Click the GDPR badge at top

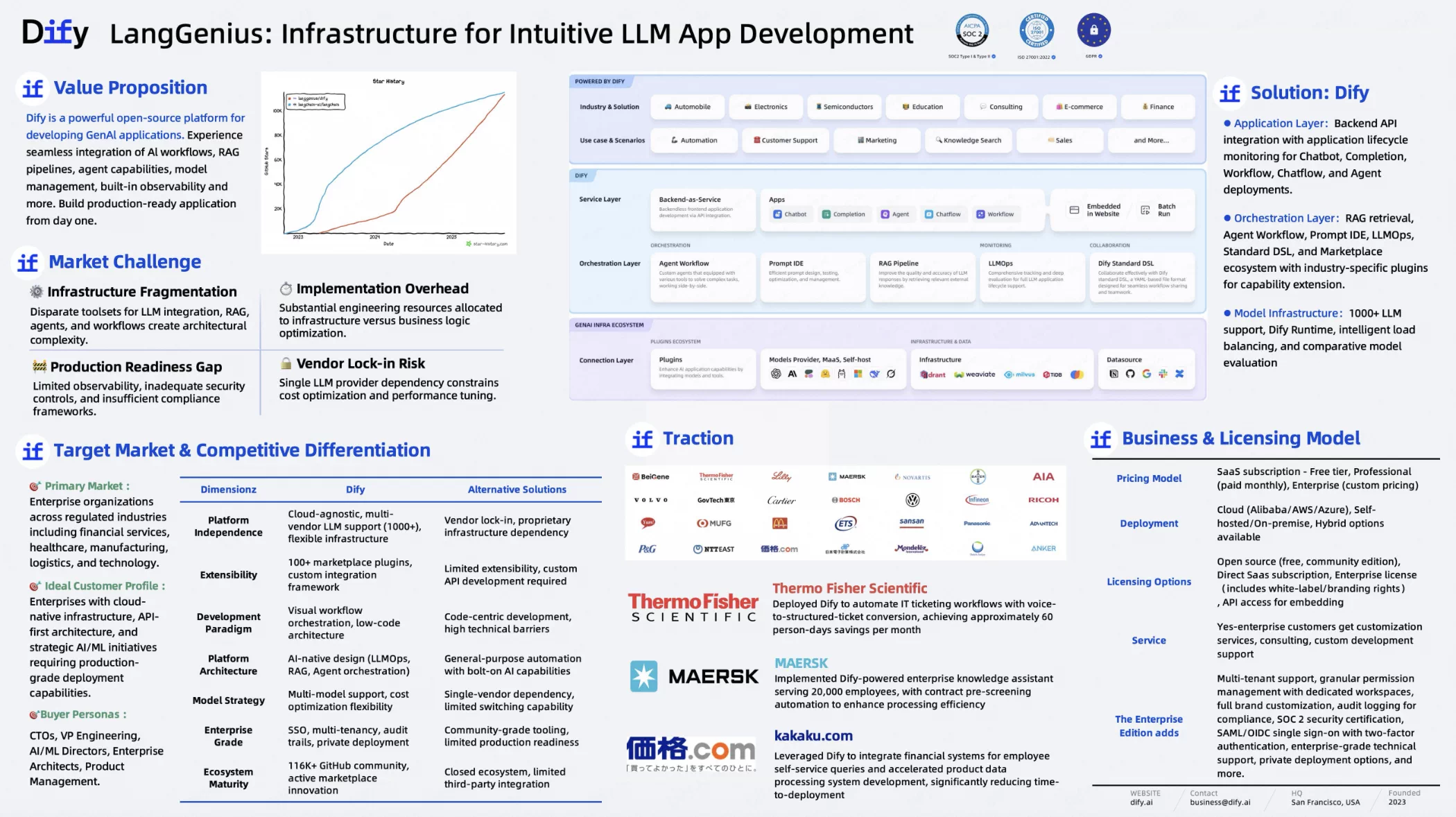pos(1093,31)
